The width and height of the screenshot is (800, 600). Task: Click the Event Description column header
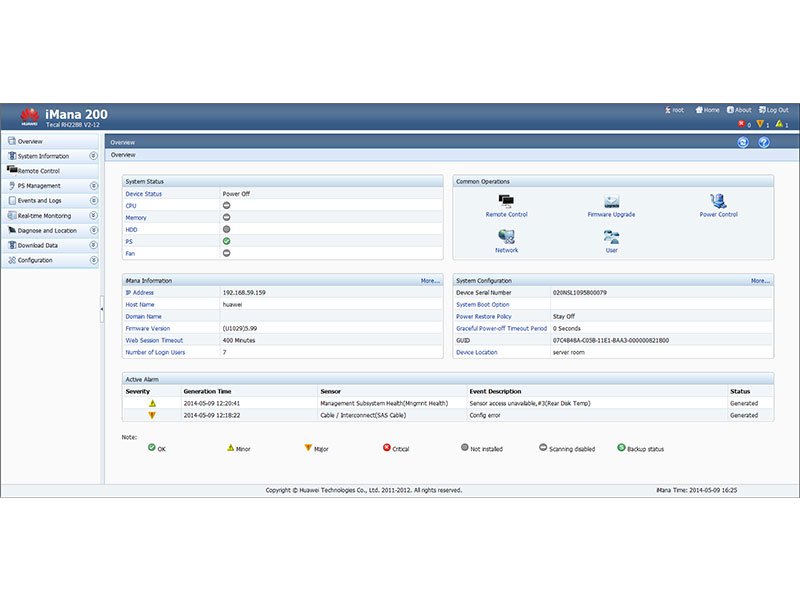pos(495,391)
